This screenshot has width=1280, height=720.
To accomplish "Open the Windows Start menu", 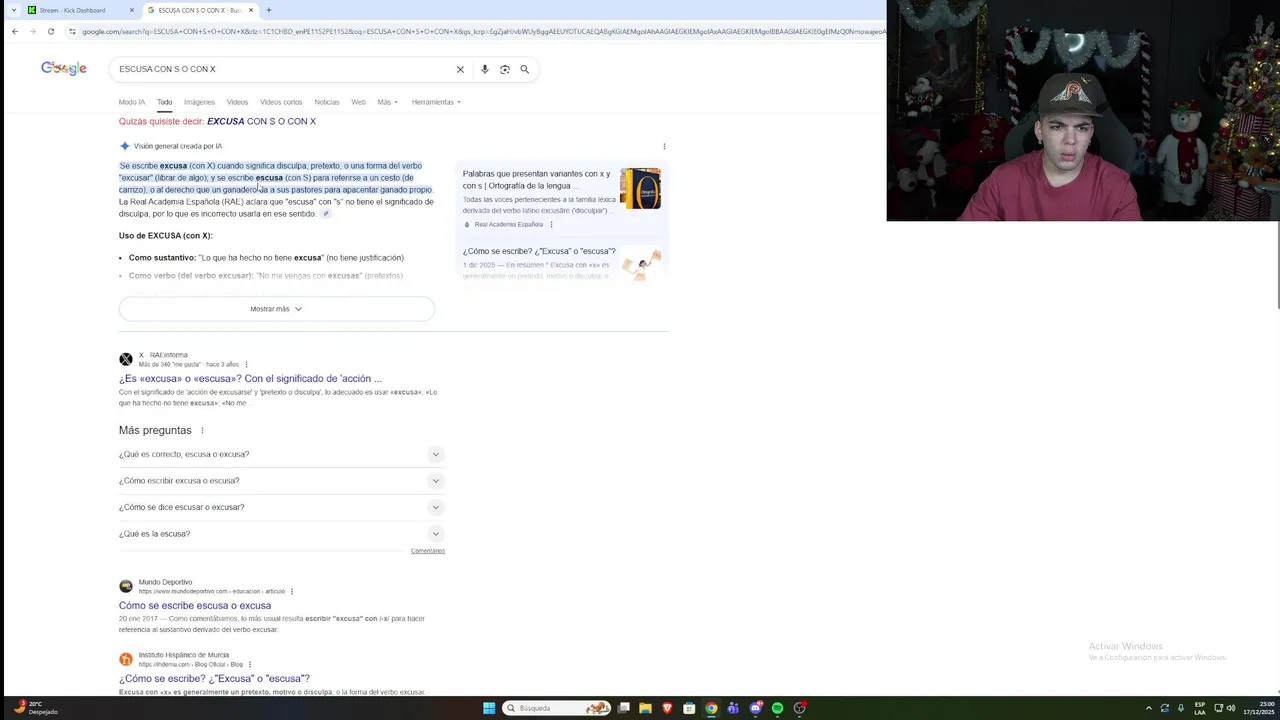I will tap(489, 708).
